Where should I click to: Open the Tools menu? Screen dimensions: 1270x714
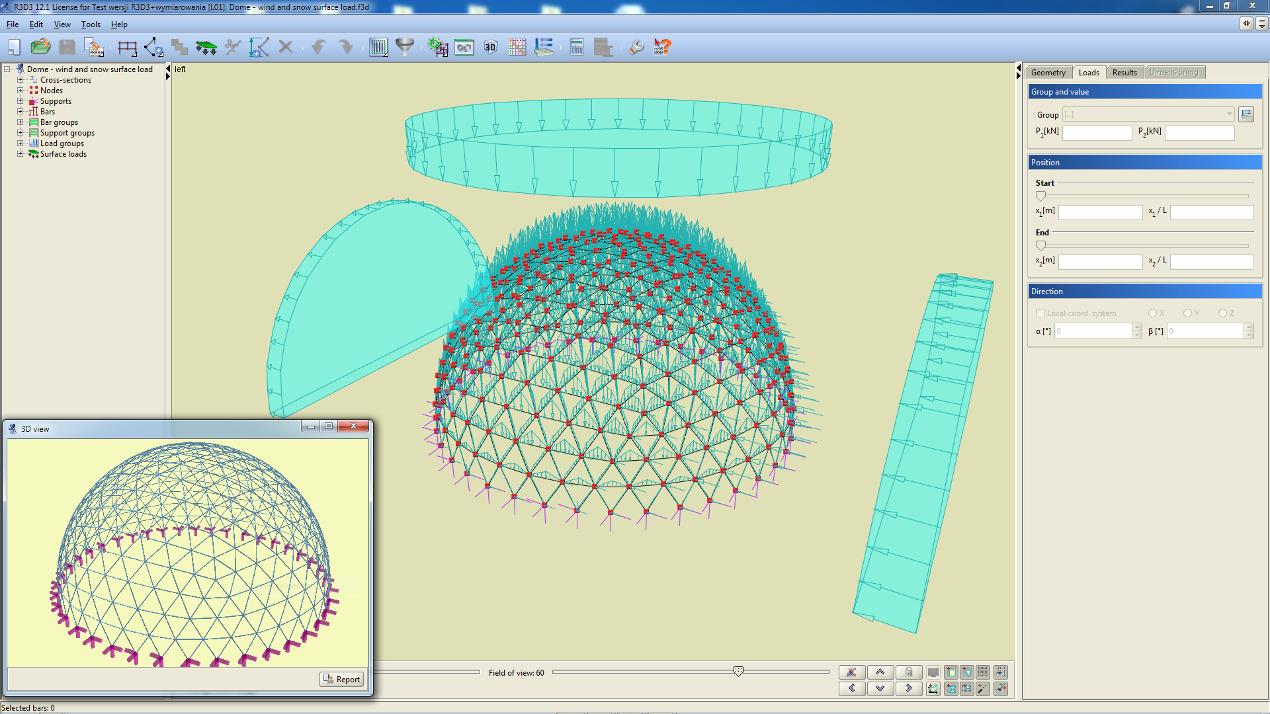pyautogui.click(x=91, y=24)
